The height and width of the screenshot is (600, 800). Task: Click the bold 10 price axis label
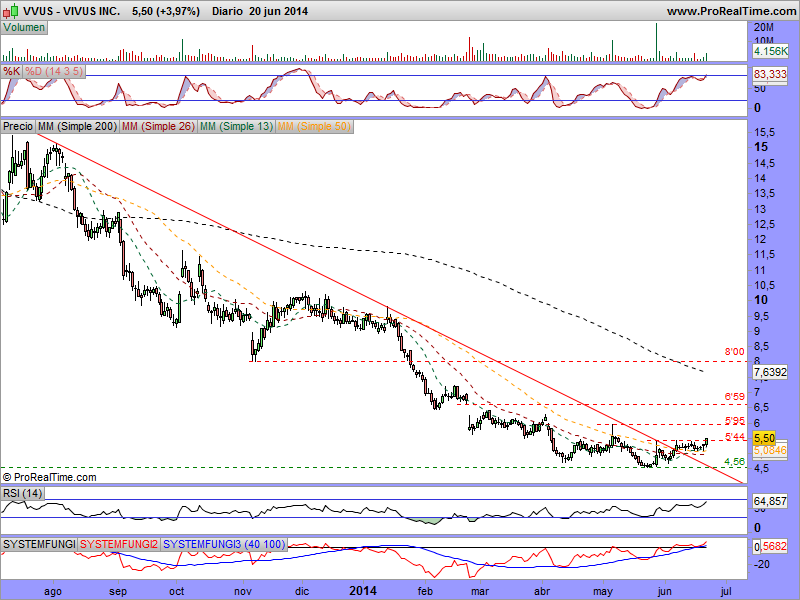point(761,300)
